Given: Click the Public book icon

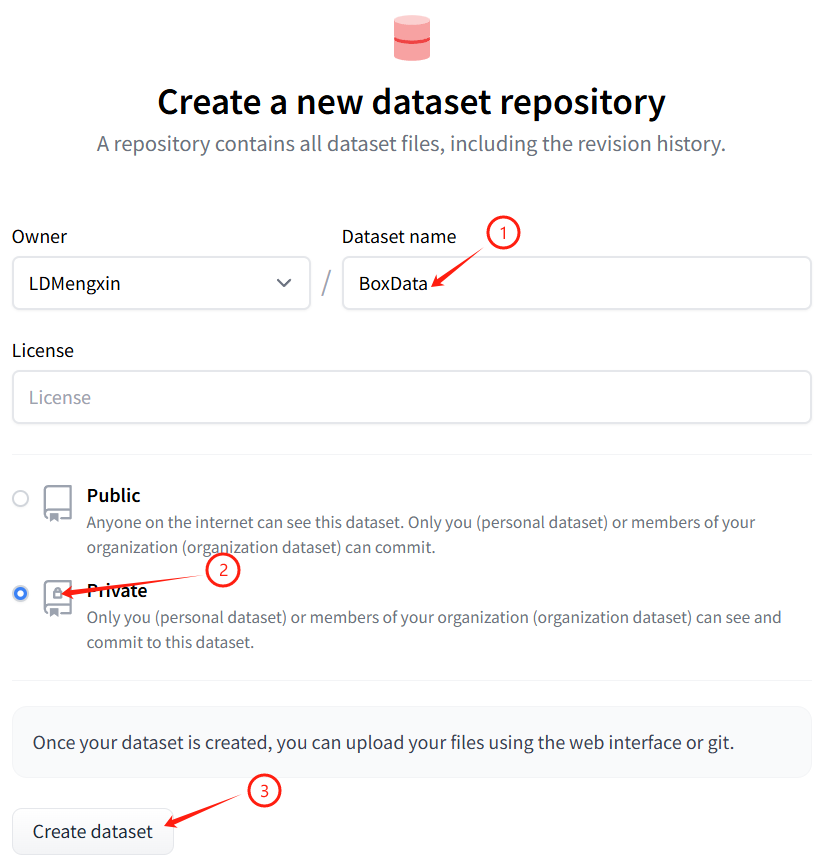Looking at the screenshot, I should [x=58, y=503].
